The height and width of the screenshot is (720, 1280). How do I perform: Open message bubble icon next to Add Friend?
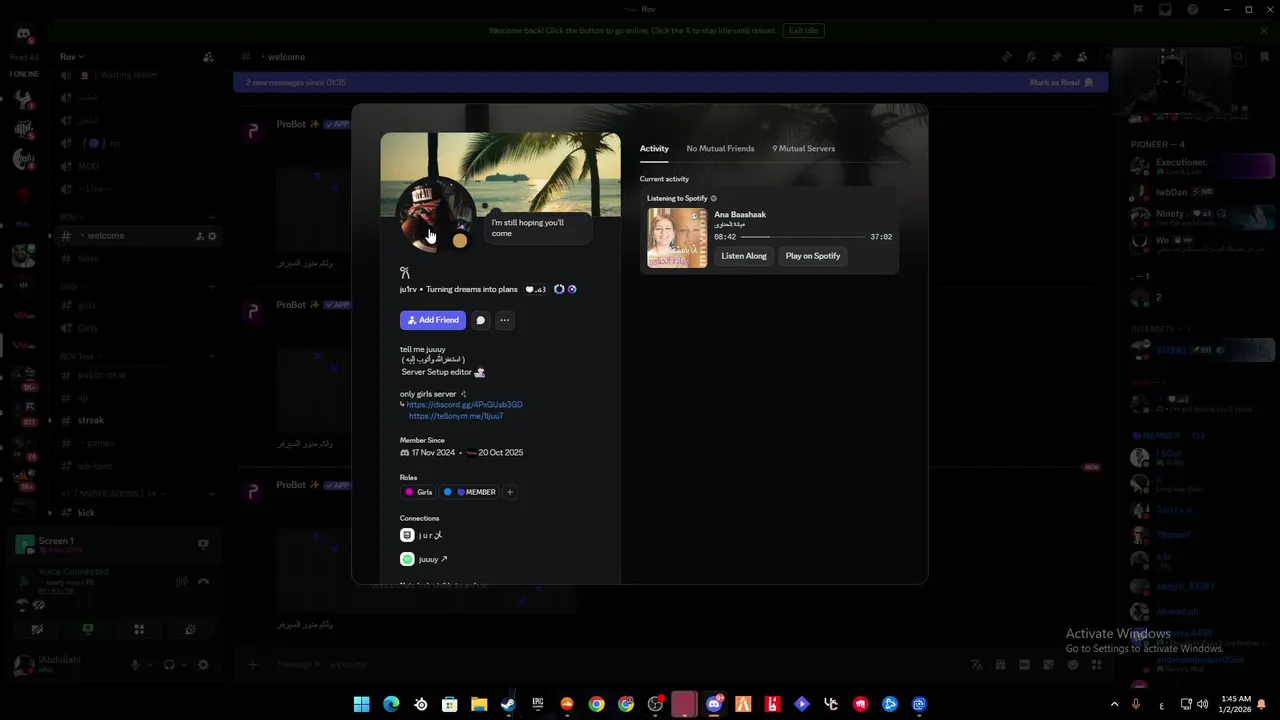(x=481, y=320)
